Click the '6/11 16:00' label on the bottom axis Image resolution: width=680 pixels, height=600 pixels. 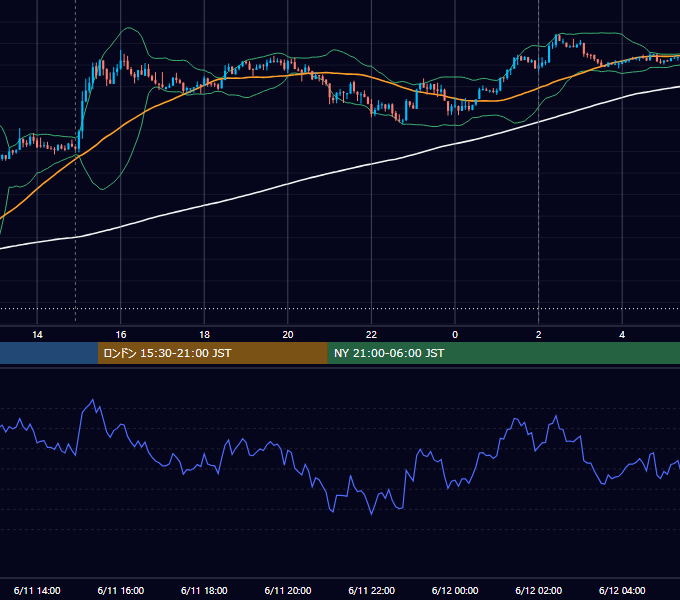[121, 590]
